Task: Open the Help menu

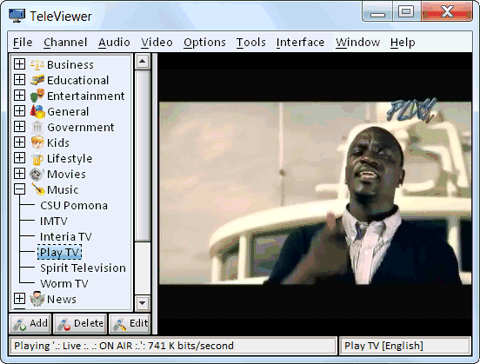Action: (x=403, y=42)
